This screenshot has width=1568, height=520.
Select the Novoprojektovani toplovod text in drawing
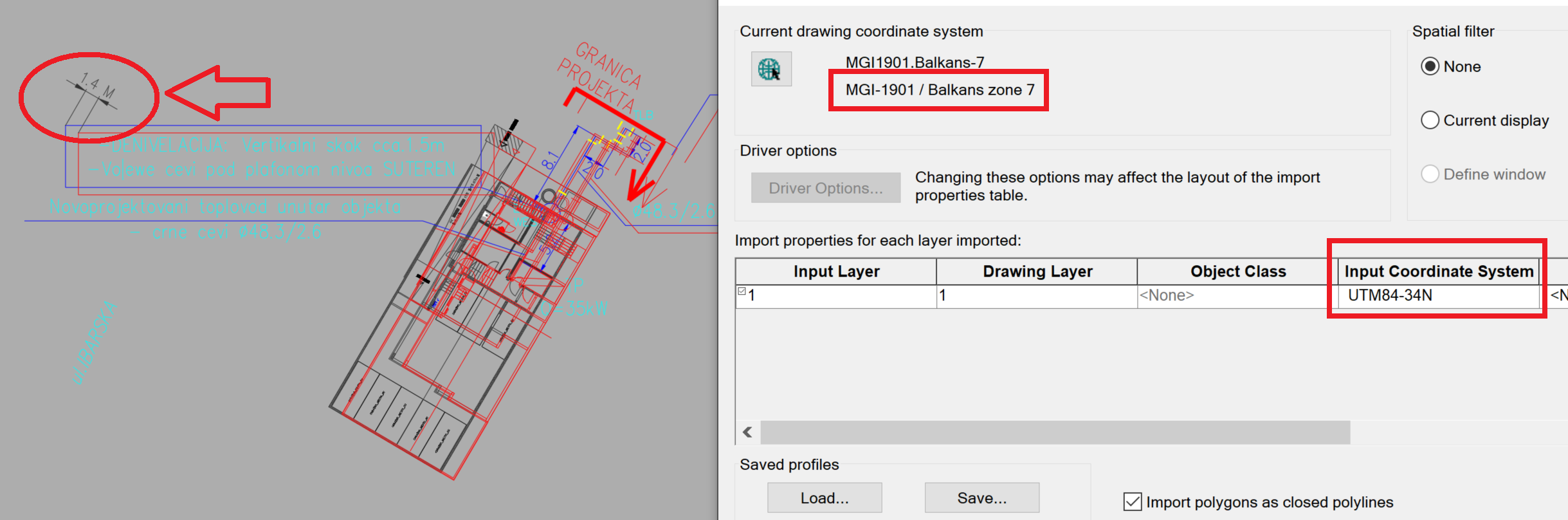pos(225,207)
